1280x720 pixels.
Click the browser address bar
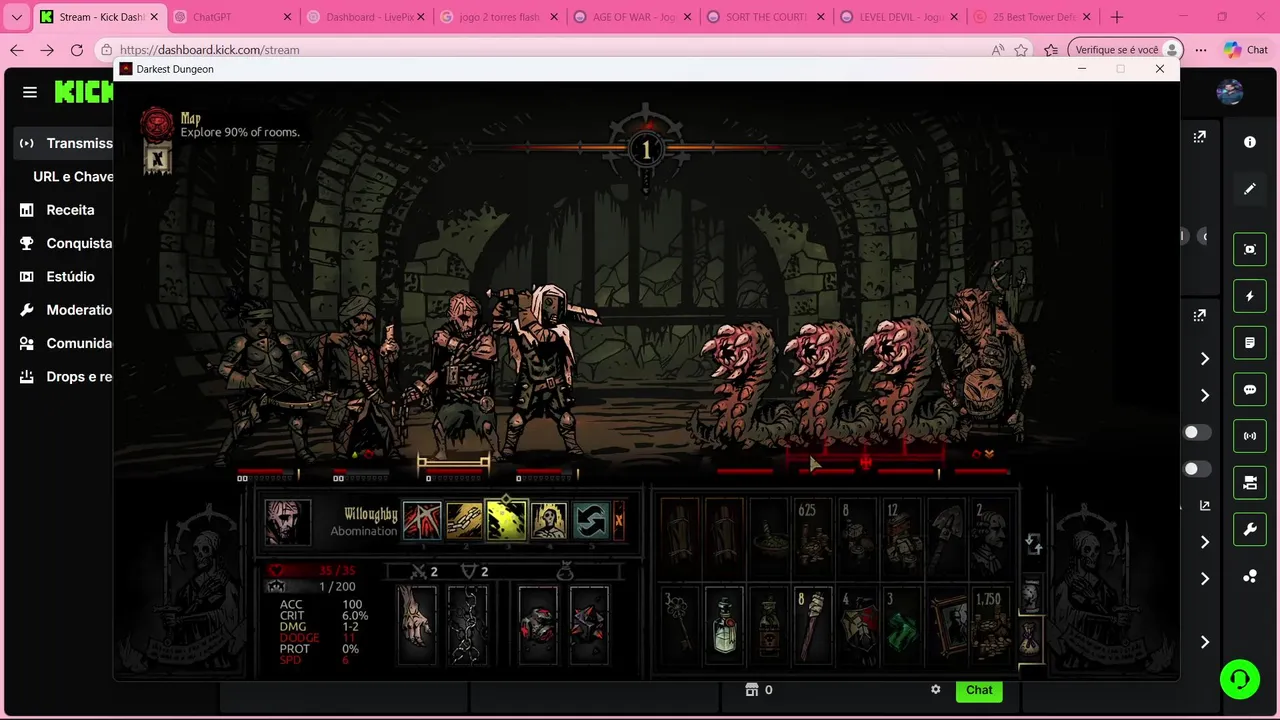click(x=545, y=50)
